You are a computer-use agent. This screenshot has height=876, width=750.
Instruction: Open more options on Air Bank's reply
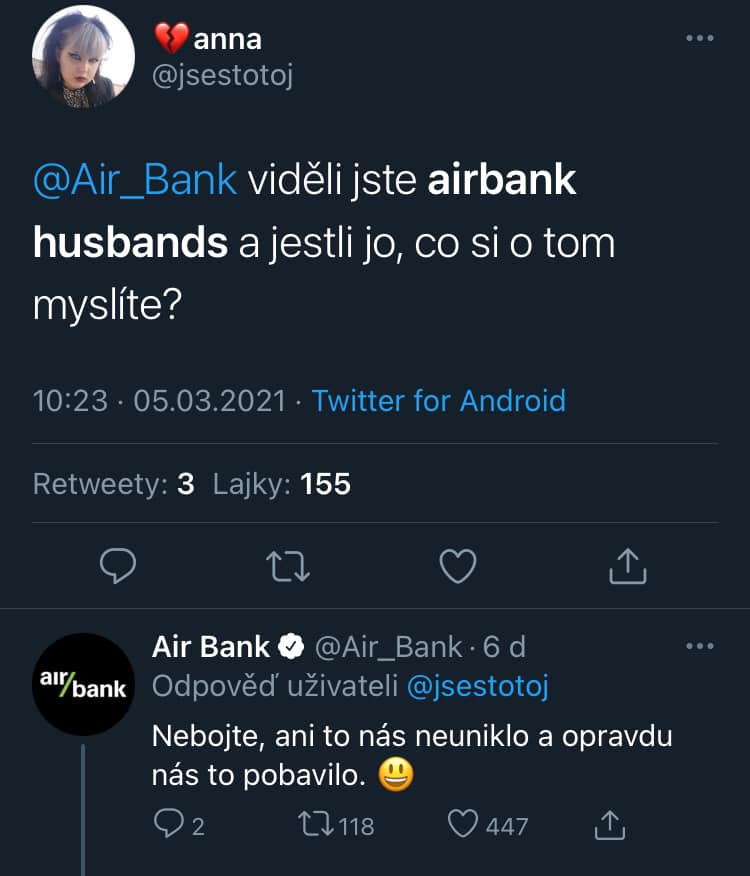[x=699, y=646]
